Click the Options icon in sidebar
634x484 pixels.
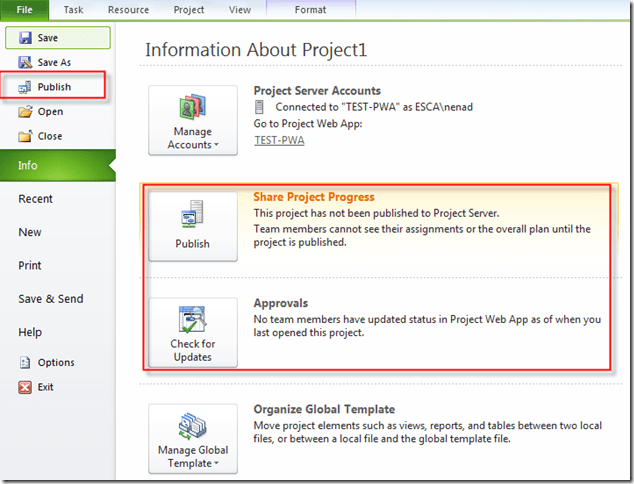25,362
